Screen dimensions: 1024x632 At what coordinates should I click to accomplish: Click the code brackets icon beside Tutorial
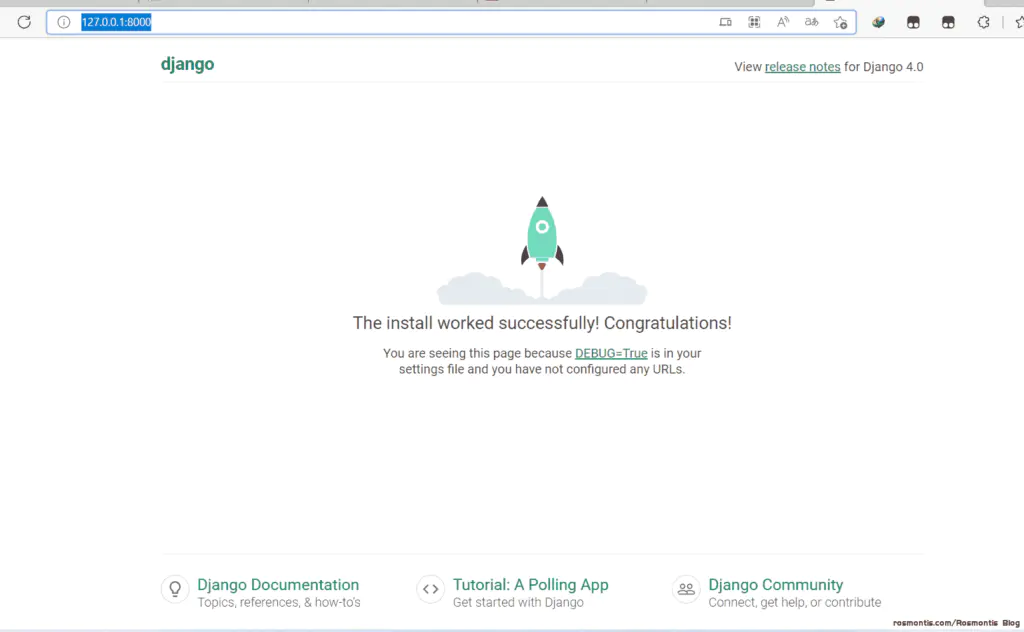pos(430,589)
